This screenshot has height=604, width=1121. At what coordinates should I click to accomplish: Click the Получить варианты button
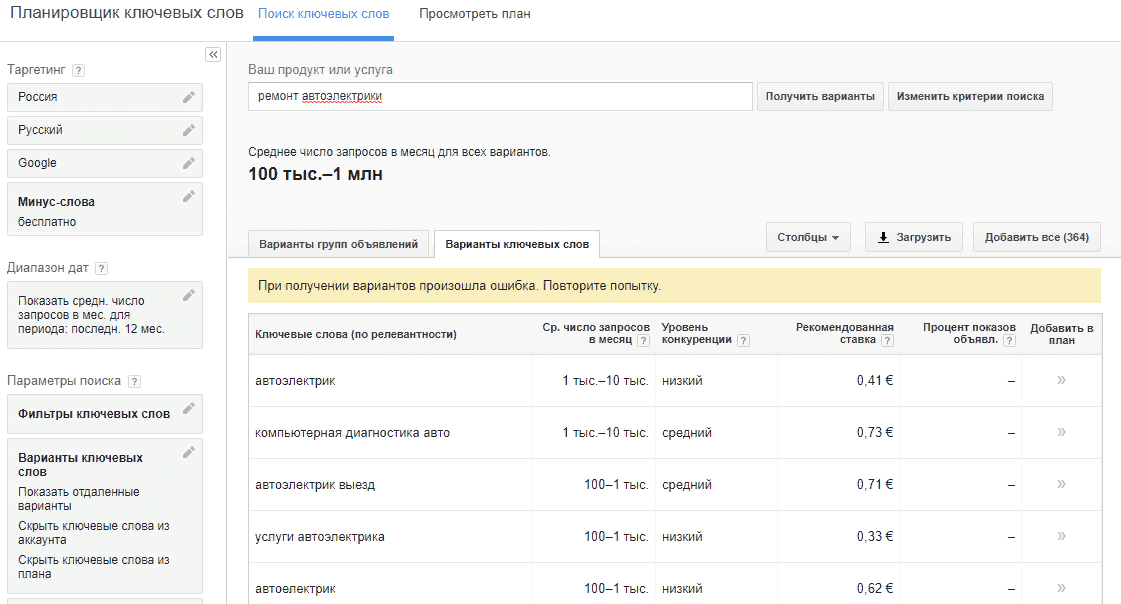click(820, 96)
